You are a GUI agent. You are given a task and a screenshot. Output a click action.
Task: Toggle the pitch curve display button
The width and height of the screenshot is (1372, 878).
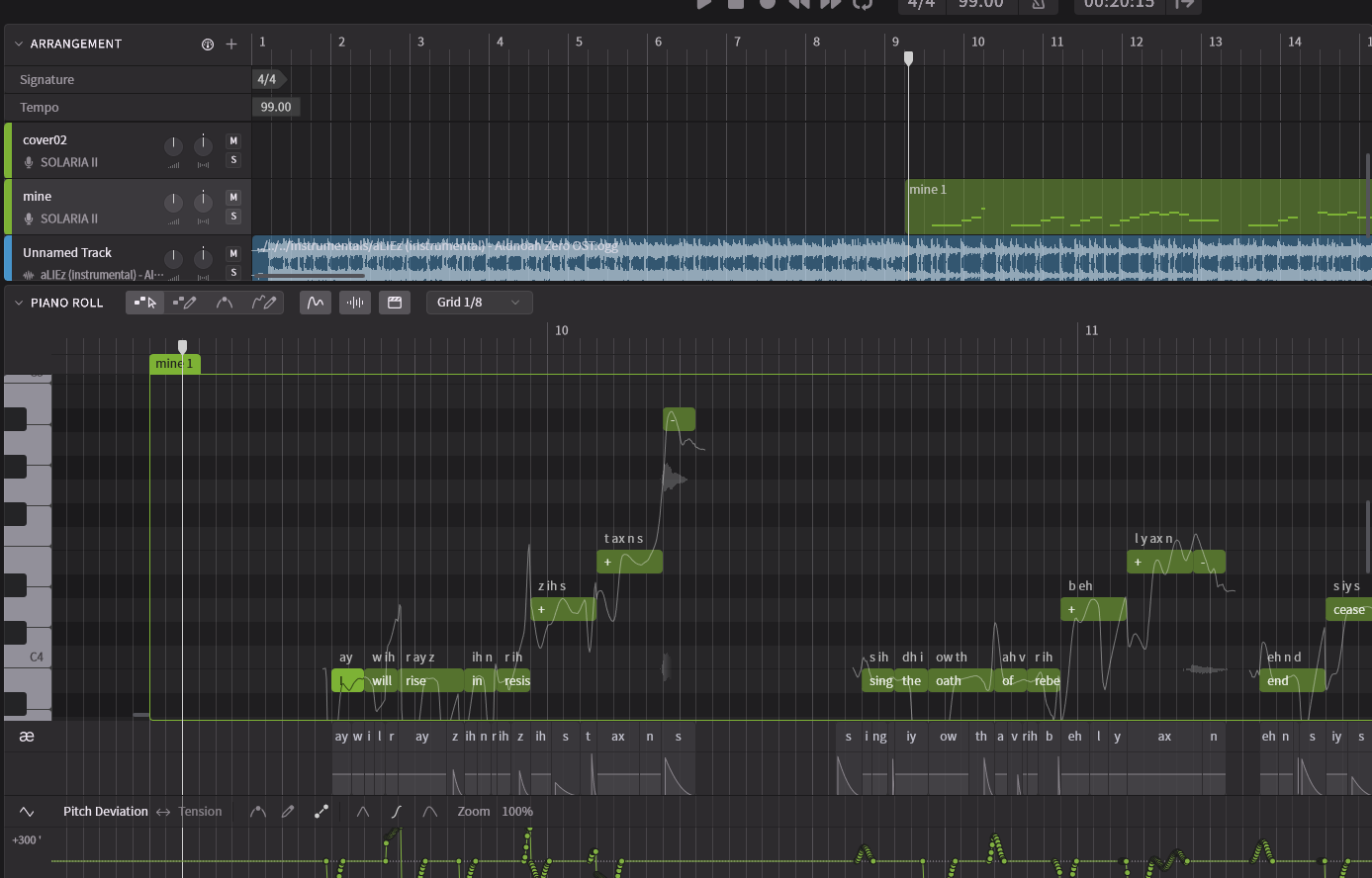coord(316,303)
